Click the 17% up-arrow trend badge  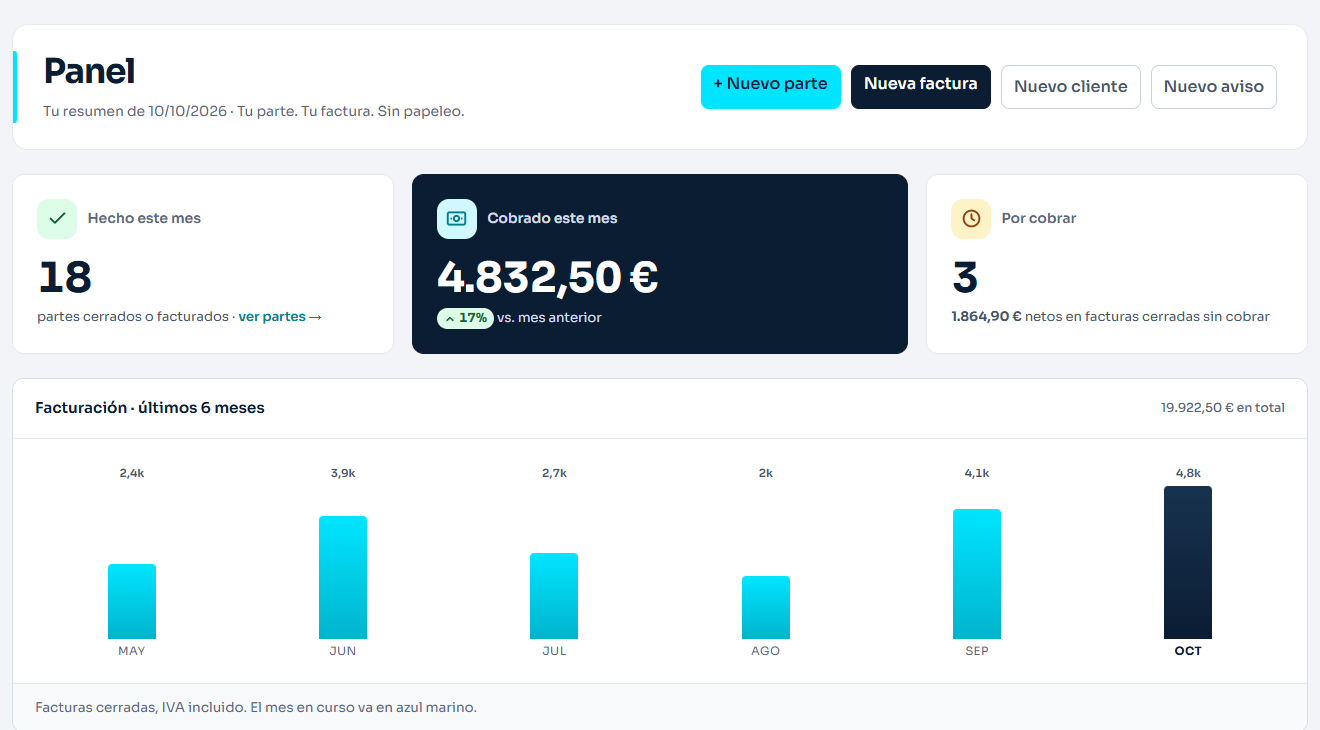pyautogui.click(x=465, y=318)
